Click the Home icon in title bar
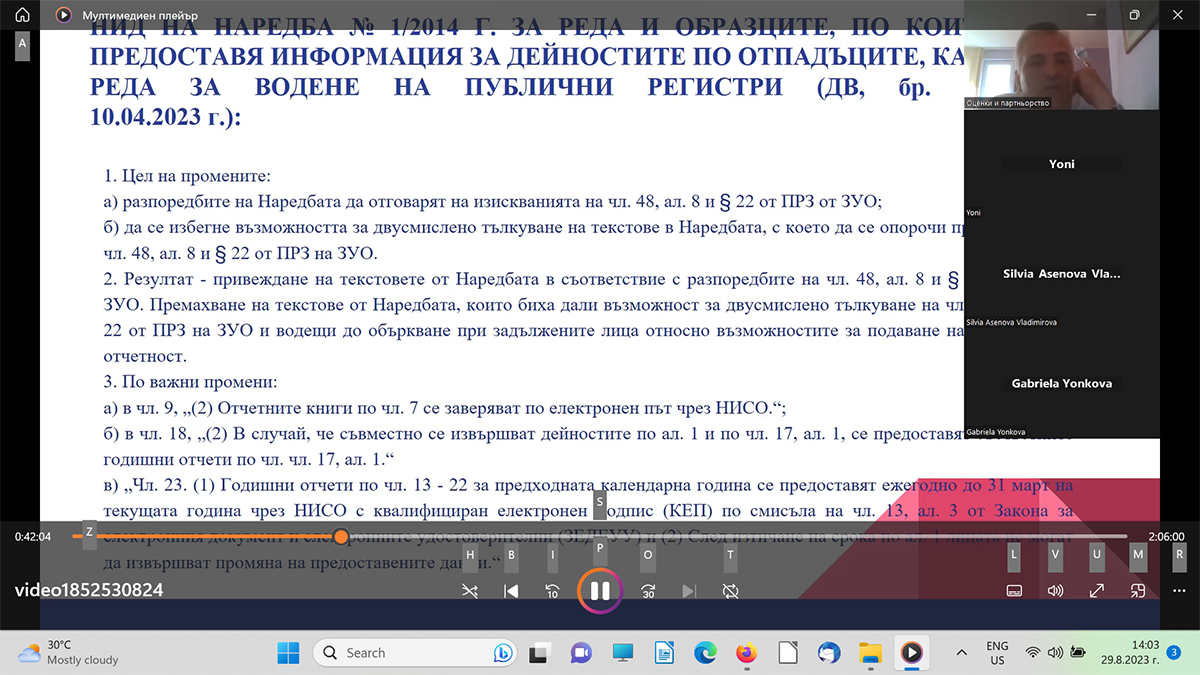This screenshot has width=1200, height=675. (x=22, y=15)
